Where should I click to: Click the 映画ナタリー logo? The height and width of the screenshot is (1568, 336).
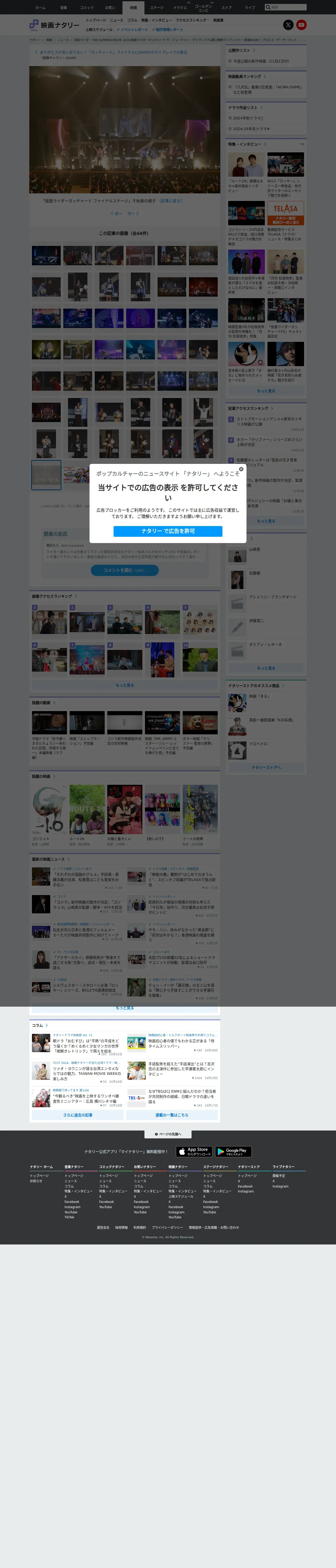(54, 25)
